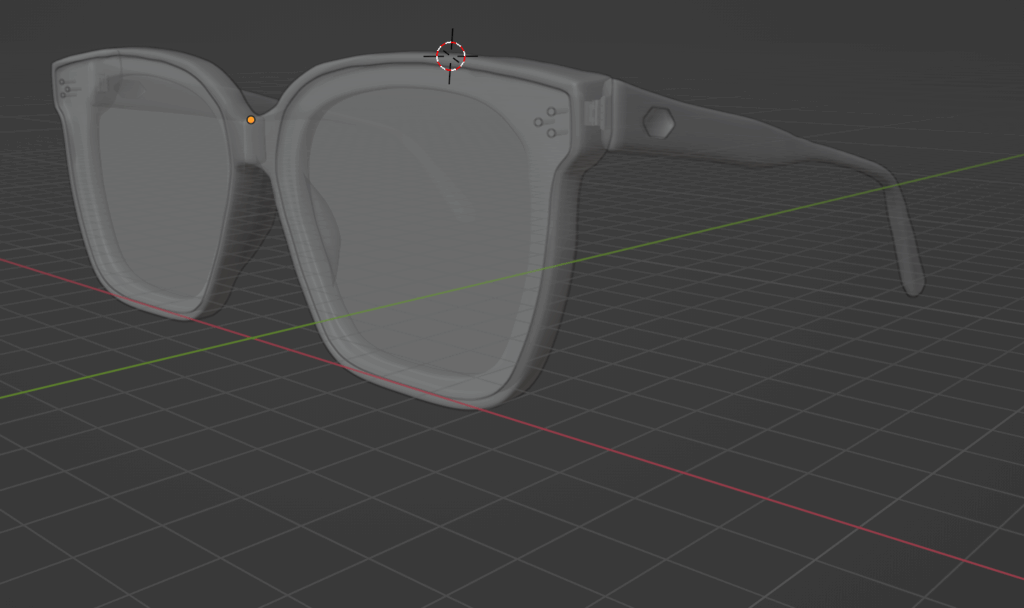Screen dimensions: 1024x608
Task: Click the rivets at the far-left frame corner
Action: click(67, 89)
